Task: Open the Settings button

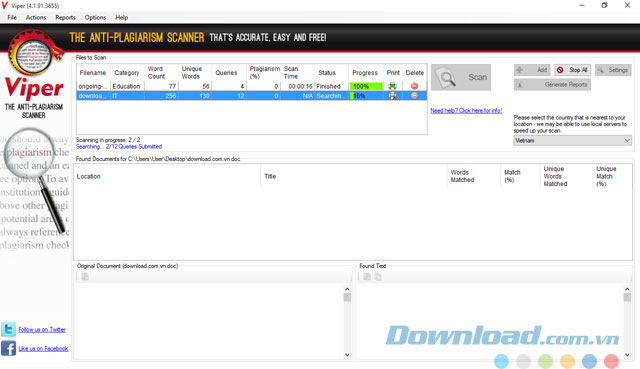Action: coord(613,70)
